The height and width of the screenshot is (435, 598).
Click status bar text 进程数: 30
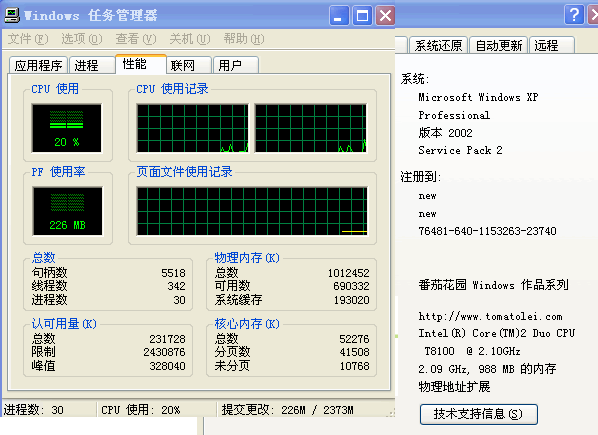point(34,410)
